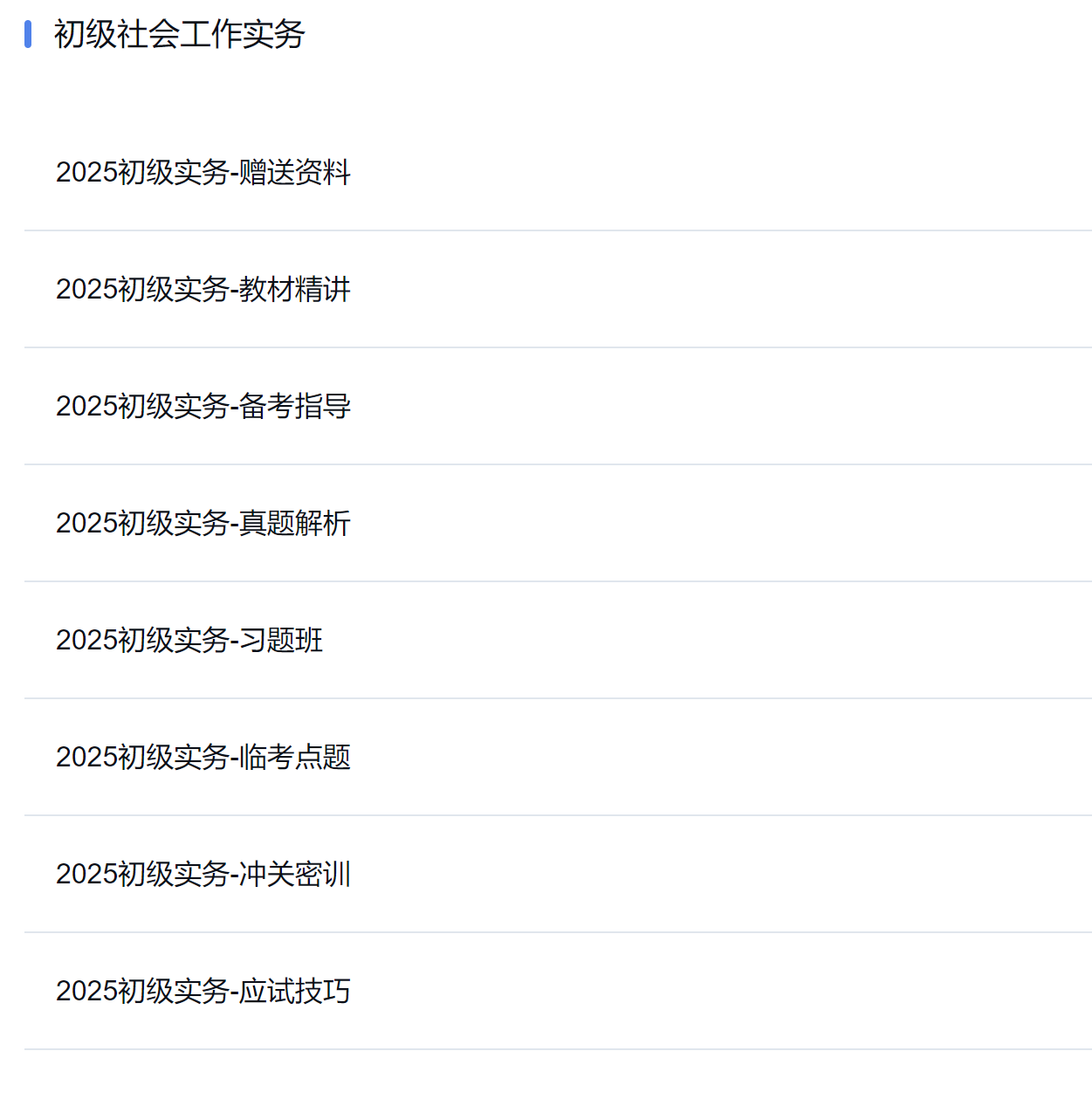Expand the 备考指导 course row
Screen dimensions: 1092x1099
(558, 406)
